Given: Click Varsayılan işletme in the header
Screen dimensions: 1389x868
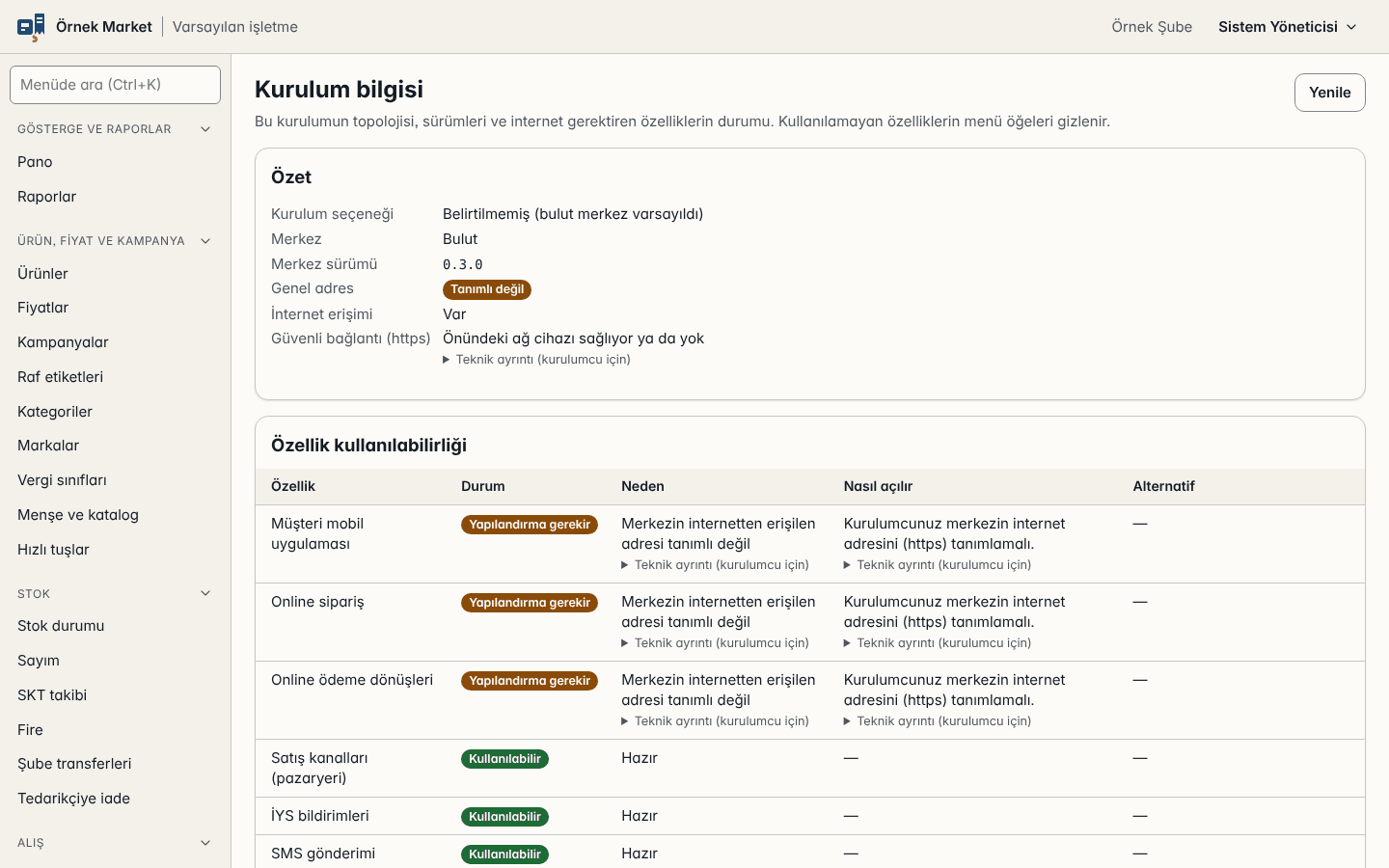Looking at the screenshot, I should (235, 27).
